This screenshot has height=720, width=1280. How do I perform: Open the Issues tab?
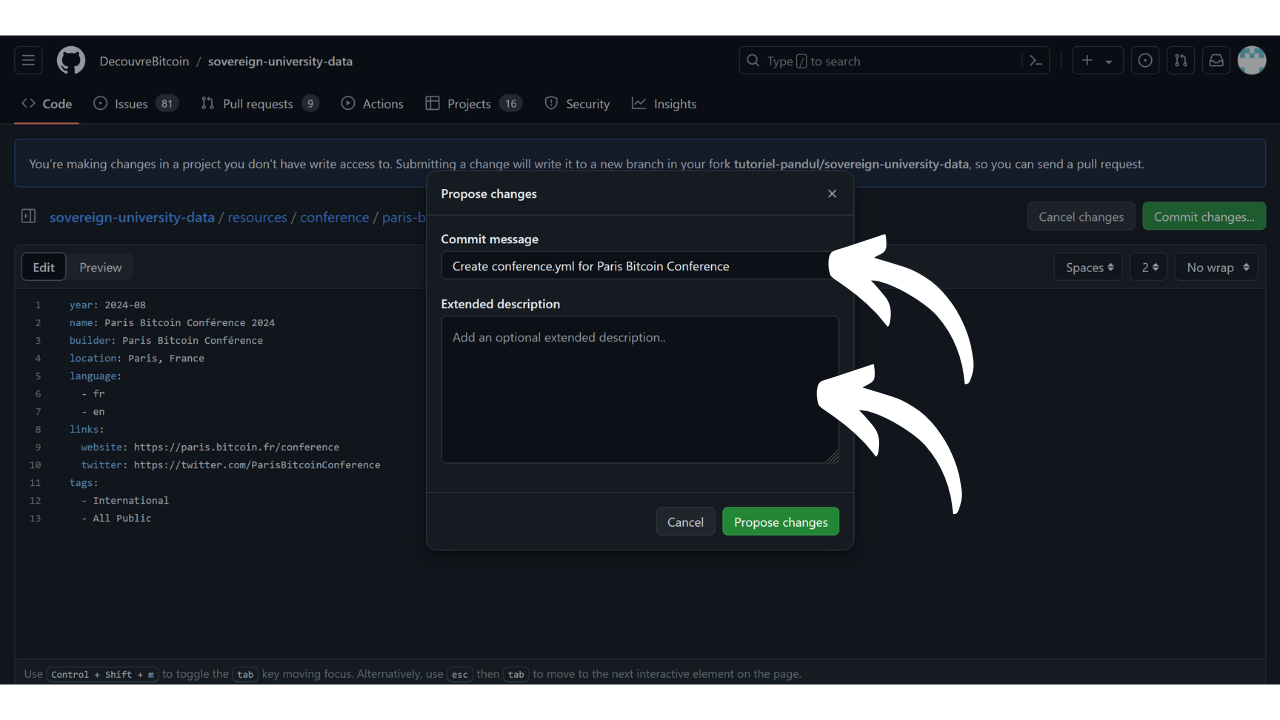pos(135,104)
